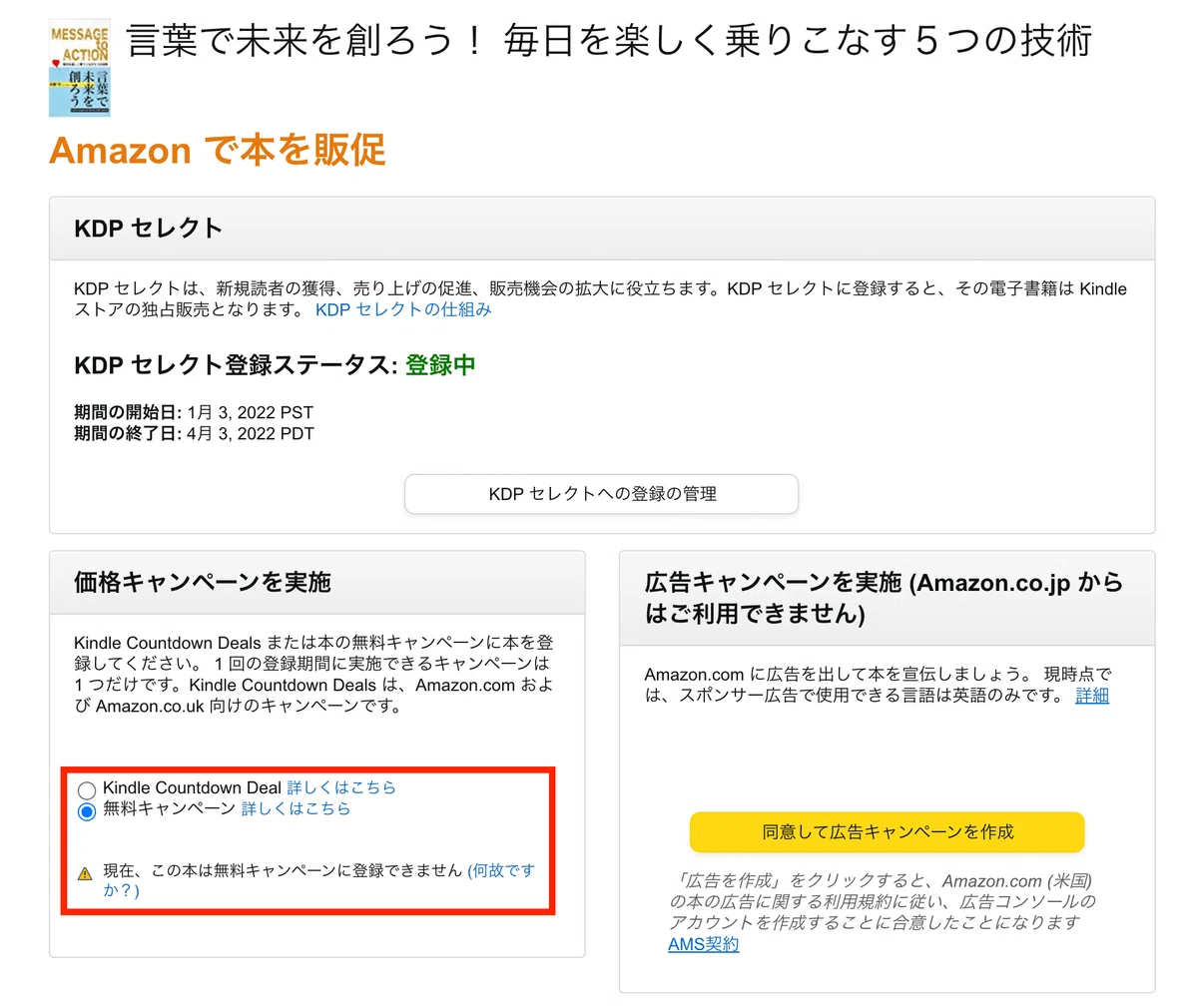Click the 広告キャンペーンを実施 panel header

click(x=887, y=598)
